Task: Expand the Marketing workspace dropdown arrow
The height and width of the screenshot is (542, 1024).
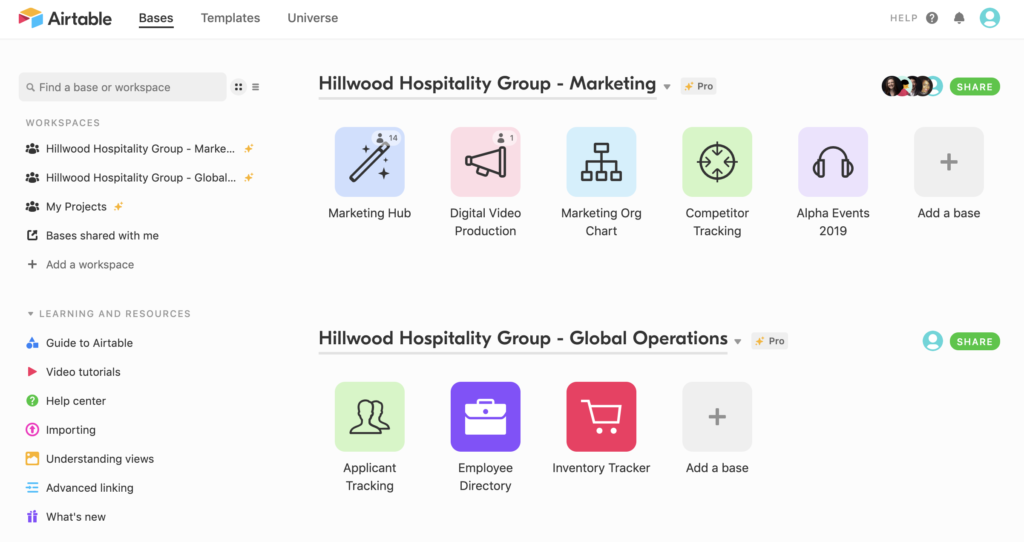Action: point(667,87)
